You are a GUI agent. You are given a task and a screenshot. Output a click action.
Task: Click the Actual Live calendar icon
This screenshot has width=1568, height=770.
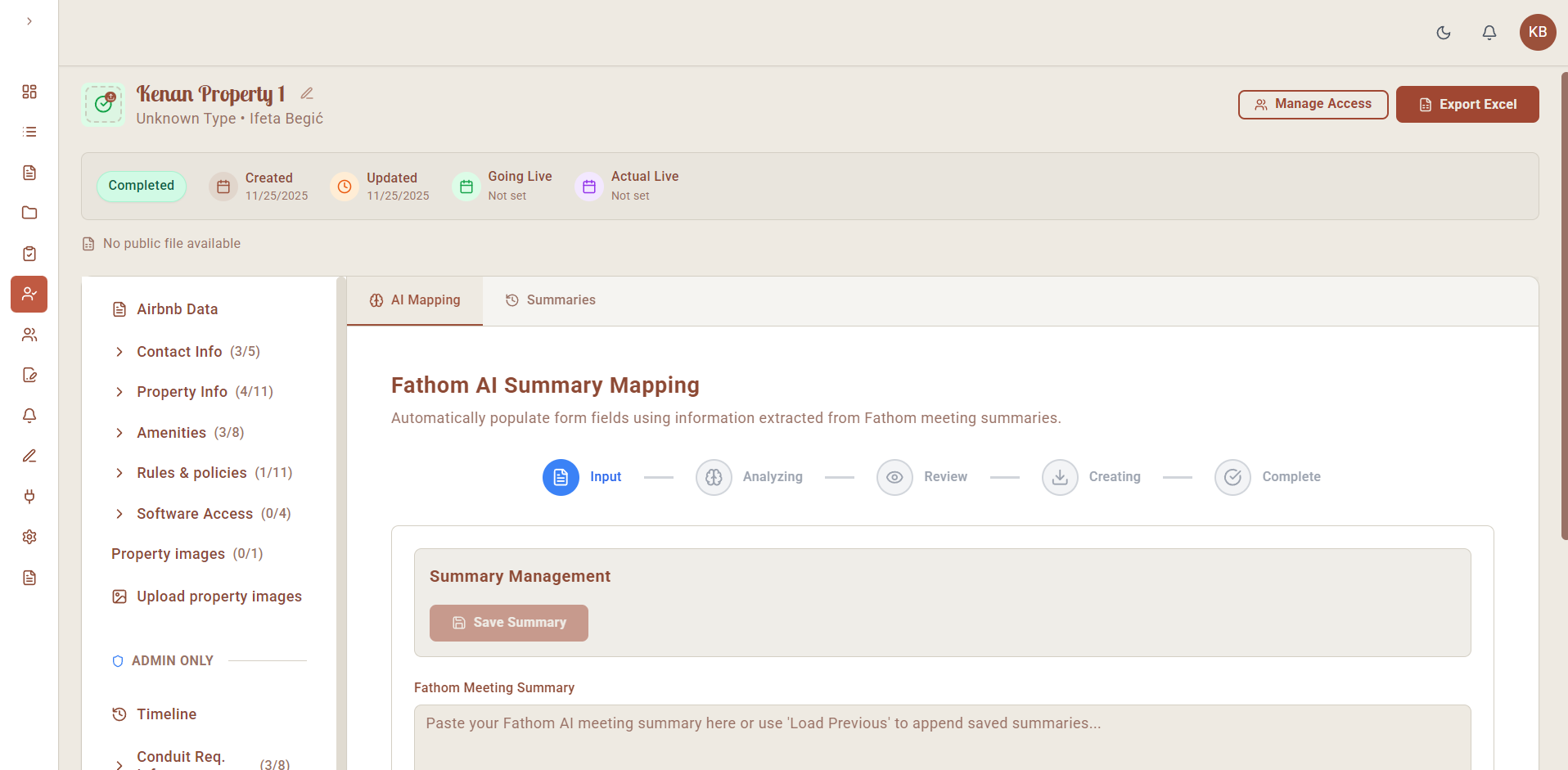pyautogui.click(x=588, y=187)
